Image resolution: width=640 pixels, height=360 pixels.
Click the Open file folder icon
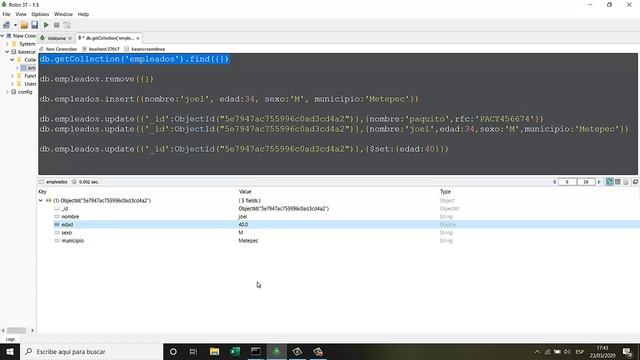(x=24, y=25)
